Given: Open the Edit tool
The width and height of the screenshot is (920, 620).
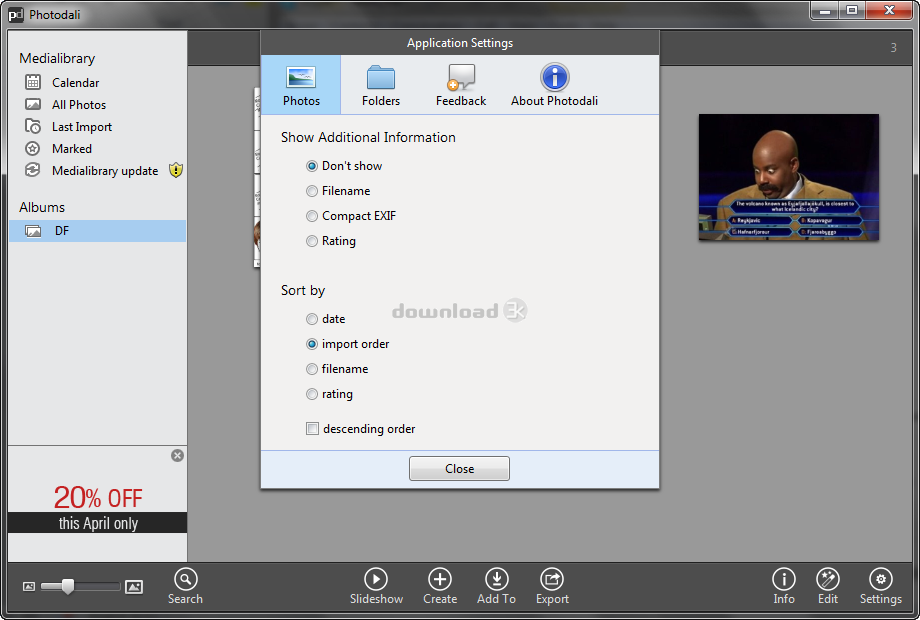Looking at the screenshot, I should click(828, 586).
